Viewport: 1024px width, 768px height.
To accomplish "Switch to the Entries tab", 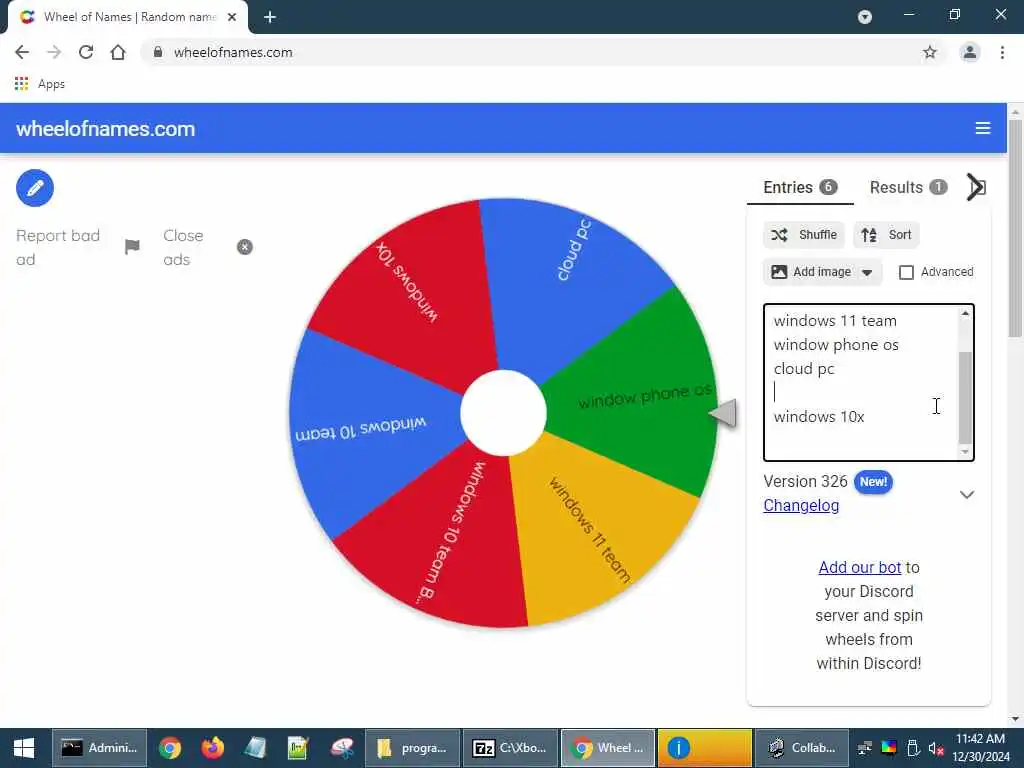I will [x=800, y=187].
